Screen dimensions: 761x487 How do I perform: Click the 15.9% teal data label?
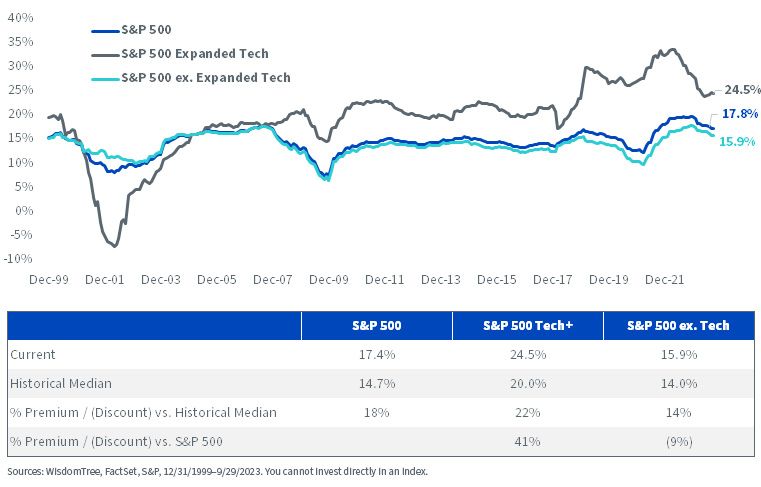(737, 141)
